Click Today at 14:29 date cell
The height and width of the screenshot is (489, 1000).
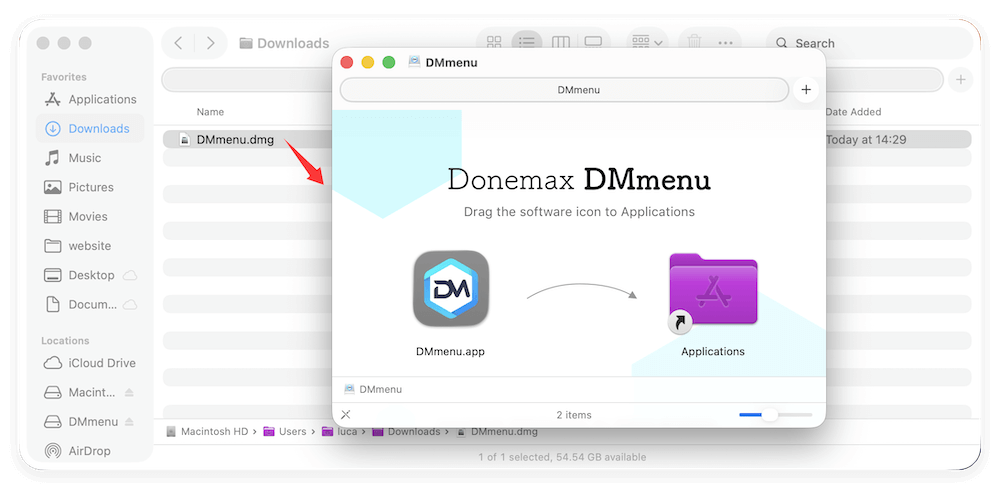tap(866, 140)
